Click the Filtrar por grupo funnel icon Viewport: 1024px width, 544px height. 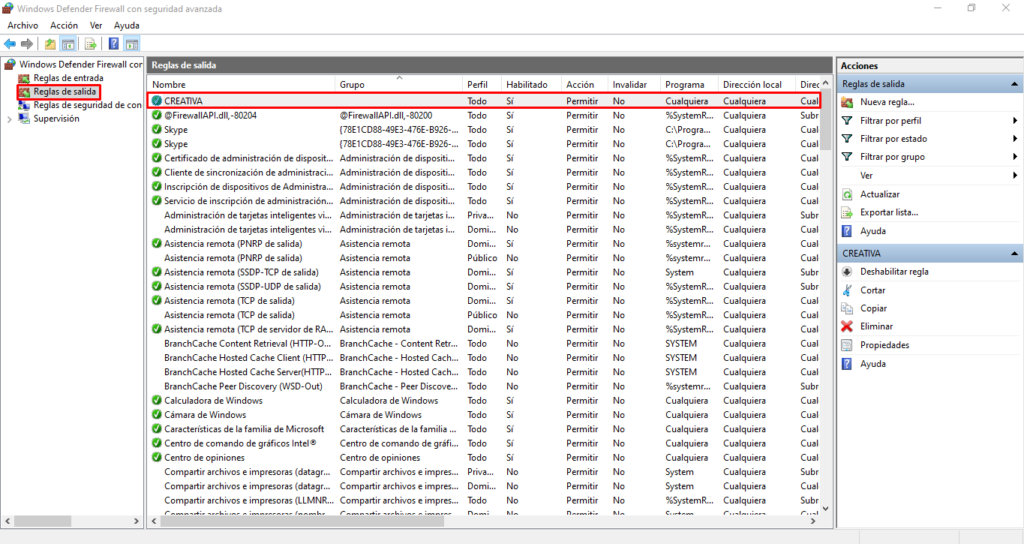(x=847, y=157)
